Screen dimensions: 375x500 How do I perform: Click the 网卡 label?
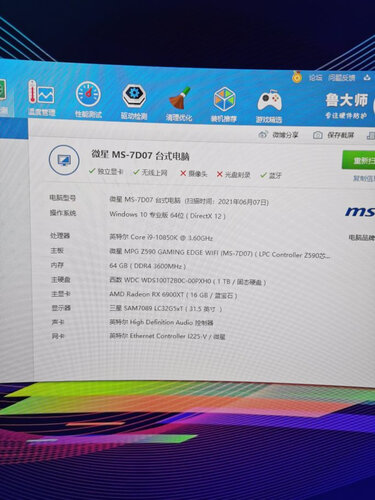[x=58, y=336]
